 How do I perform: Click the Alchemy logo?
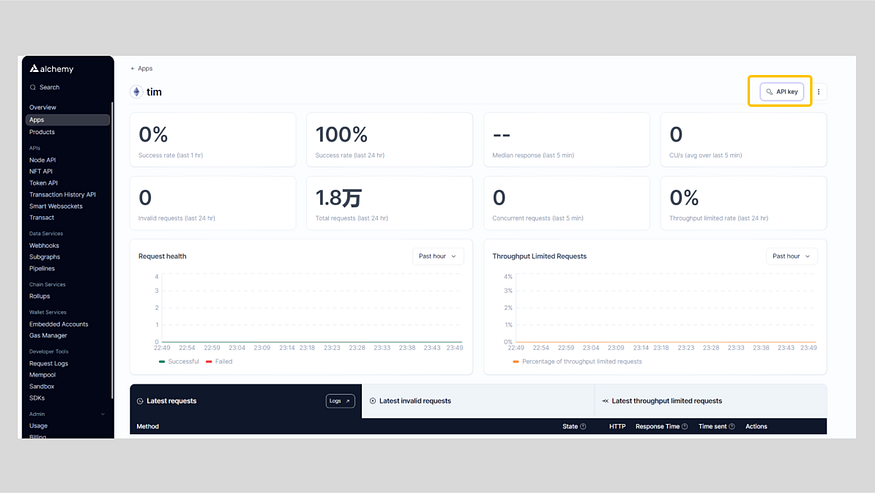tap(51, 69)
